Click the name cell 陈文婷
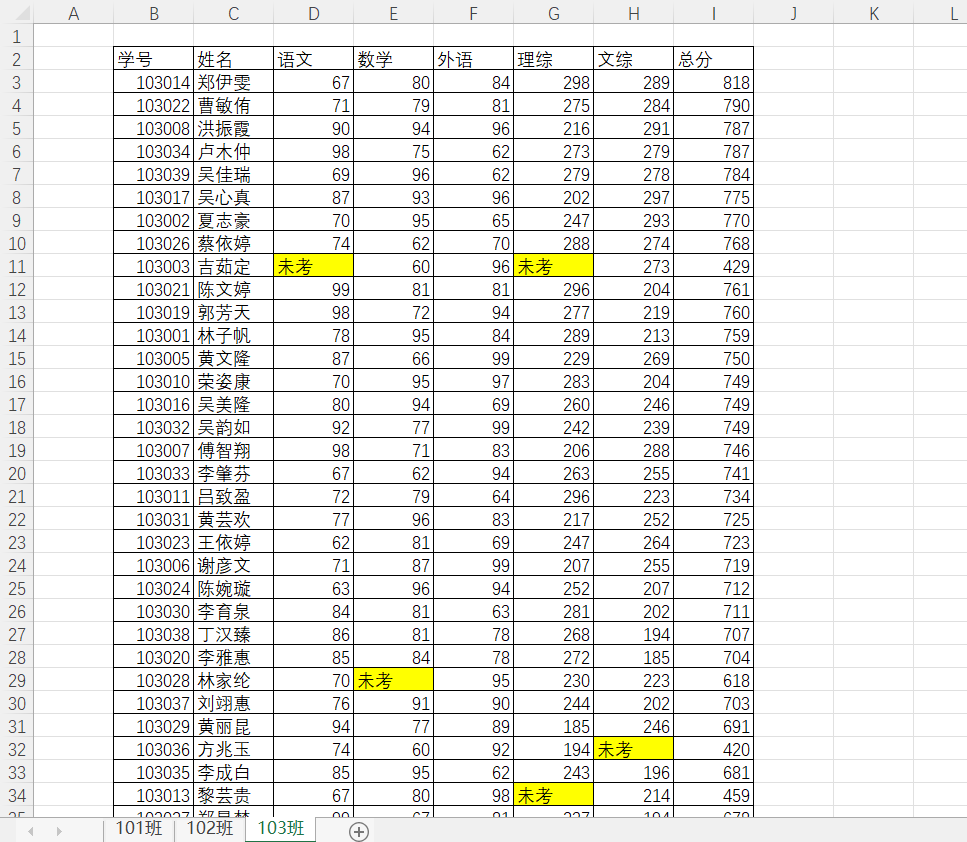 [x=234, y=289]
